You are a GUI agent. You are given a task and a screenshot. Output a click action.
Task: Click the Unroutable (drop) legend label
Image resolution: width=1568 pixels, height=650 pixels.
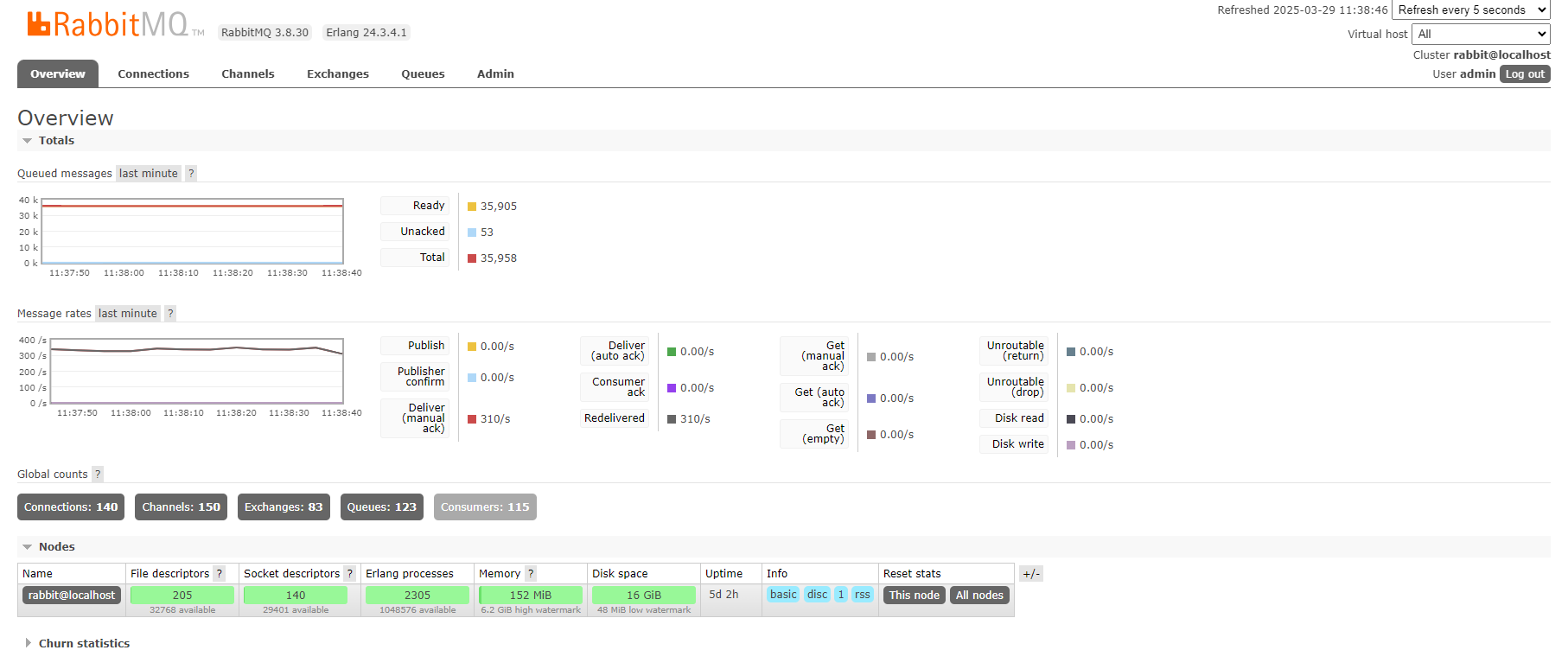pyautogui.click(x=1015, y=387)
